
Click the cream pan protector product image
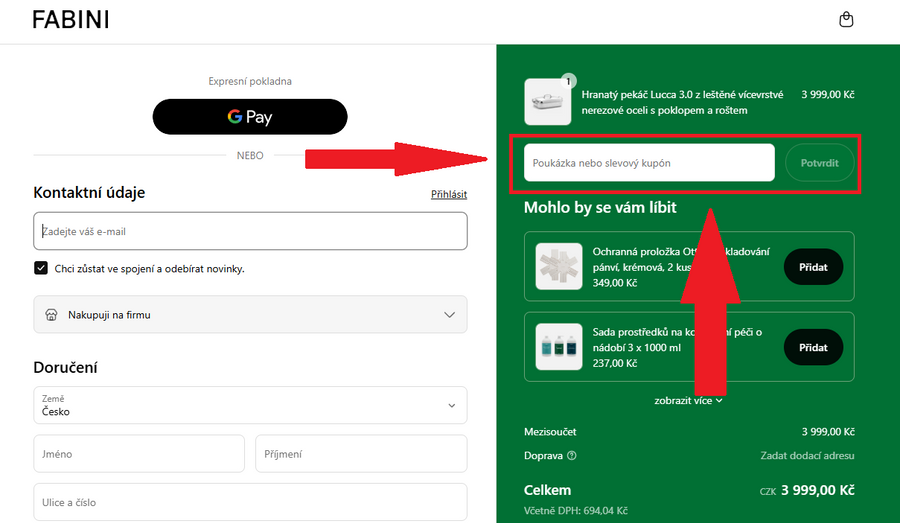(559, 267)
